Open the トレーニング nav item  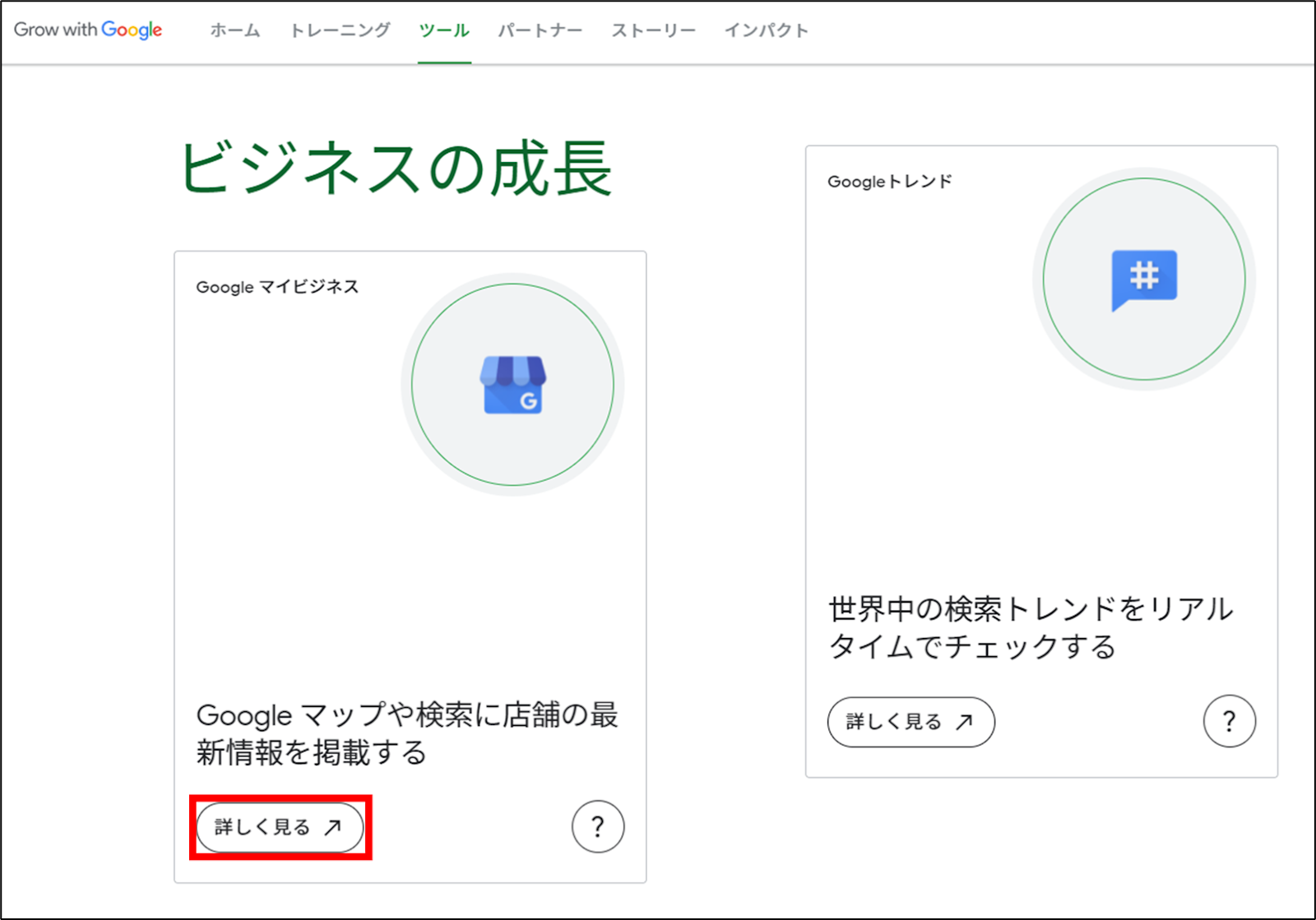point(340,30)
